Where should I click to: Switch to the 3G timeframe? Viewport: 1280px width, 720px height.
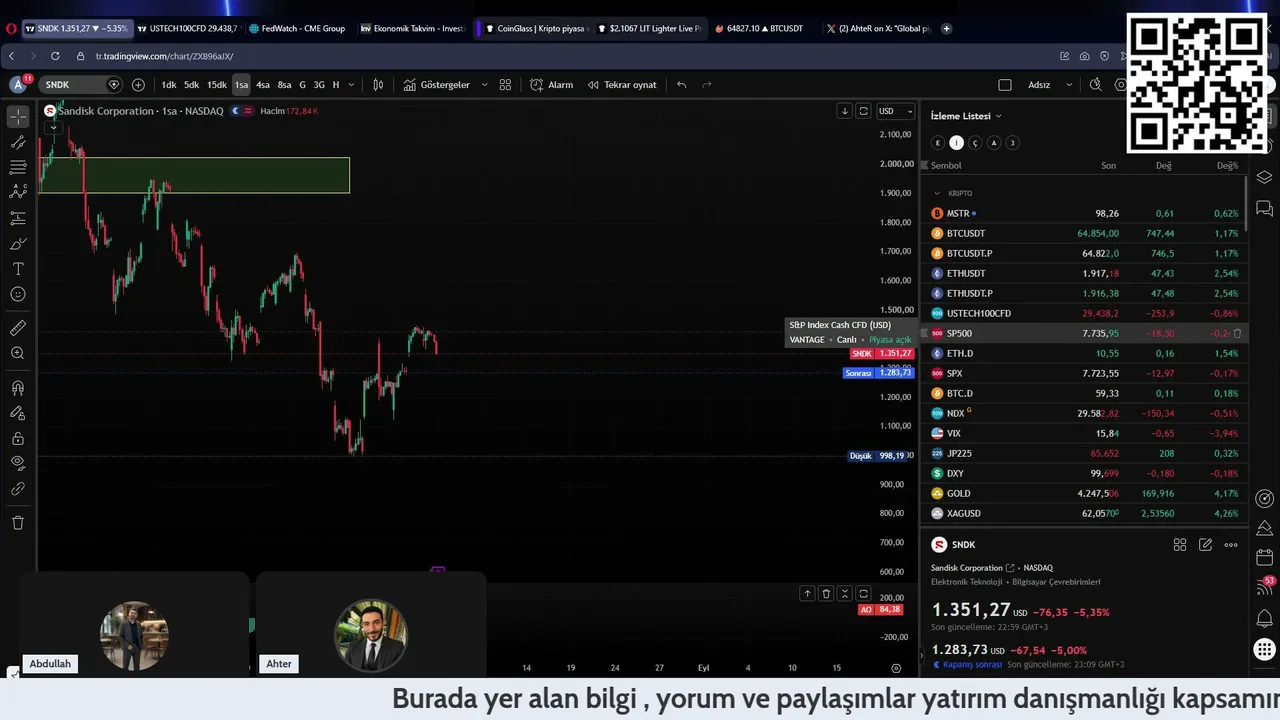(319, 85)
